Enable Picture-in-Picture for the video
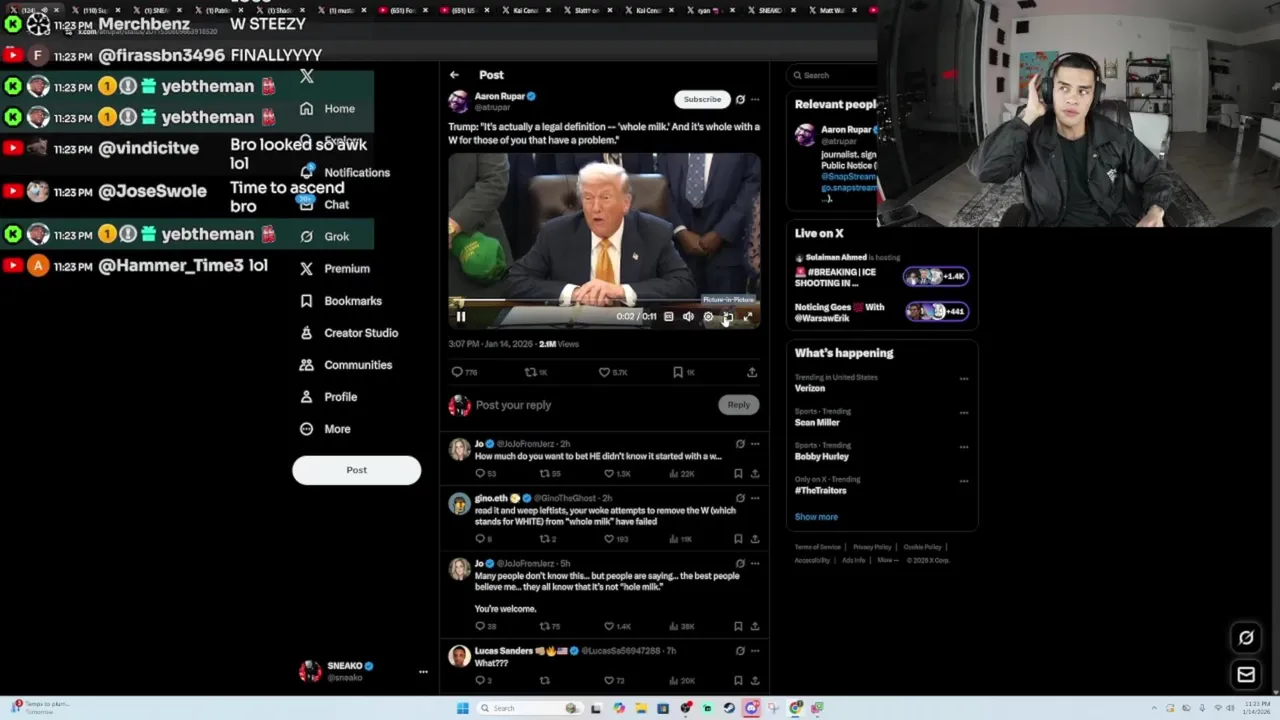 pos(728,317)
